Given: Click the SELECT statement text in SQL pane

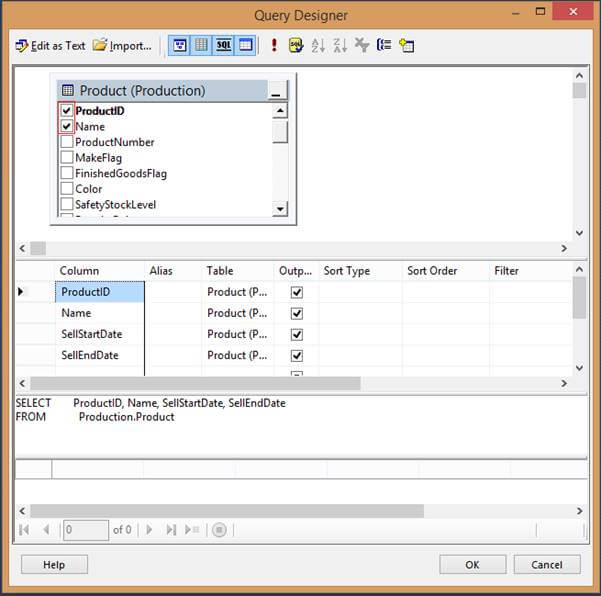Looking at the screenshot, I should pyautogui.click(x=150, y=403).
